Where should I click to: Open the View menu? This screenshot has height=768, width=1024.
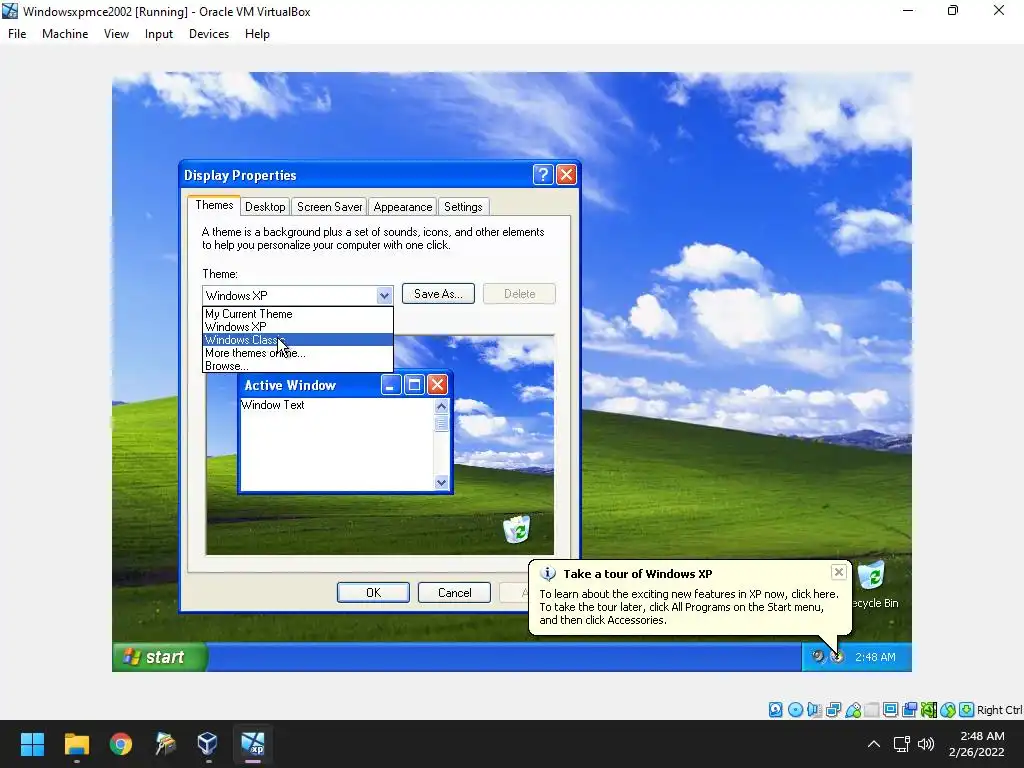[116, 34]
